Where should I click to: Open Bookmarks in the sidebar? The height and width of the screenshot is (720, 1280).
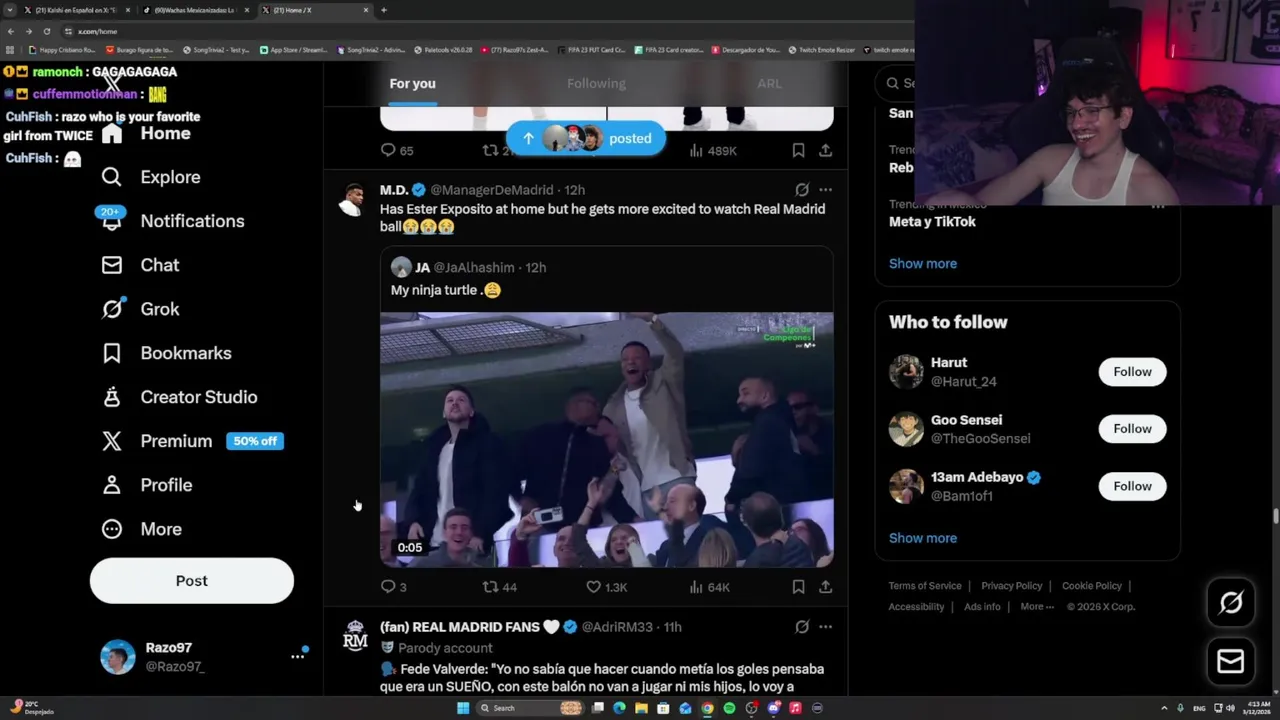coord(166,353)
